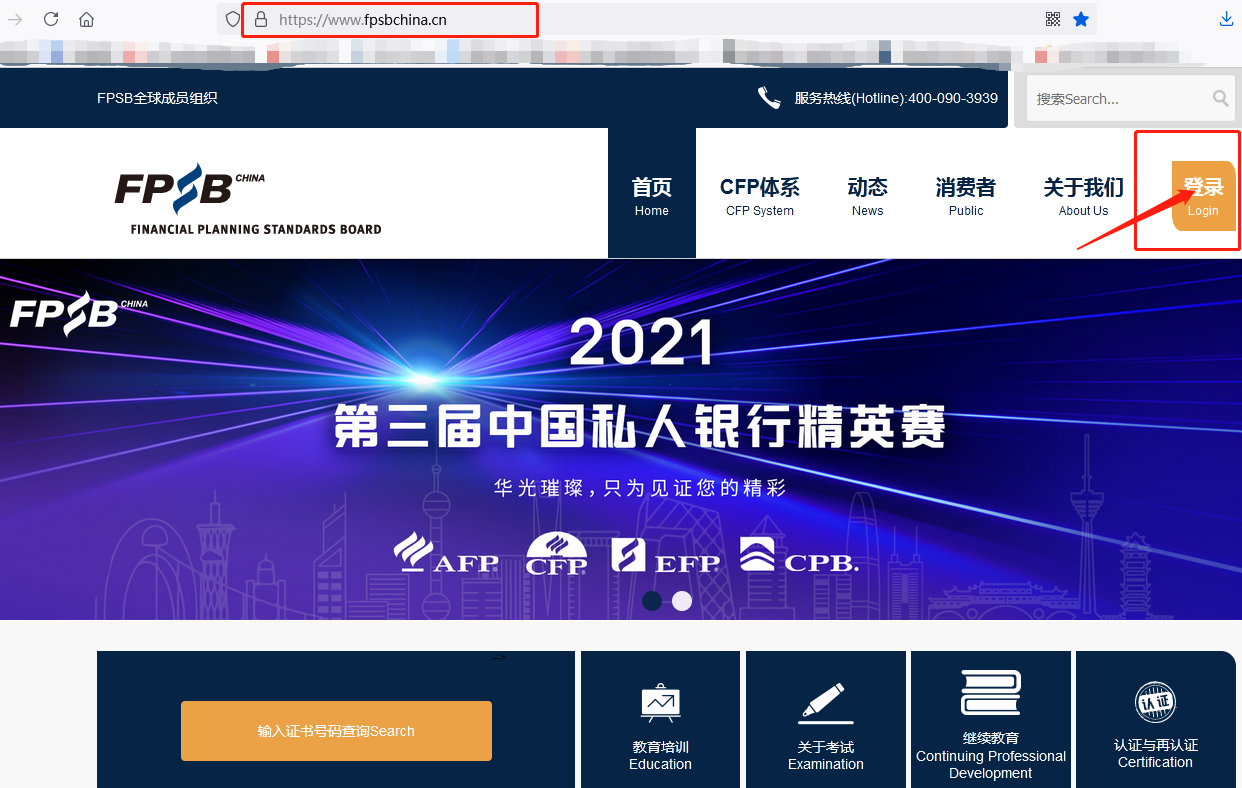This screenshot has width=1242, height=788.
Task: Select the first carousel slide dot
Action: [x=652, y=600]
